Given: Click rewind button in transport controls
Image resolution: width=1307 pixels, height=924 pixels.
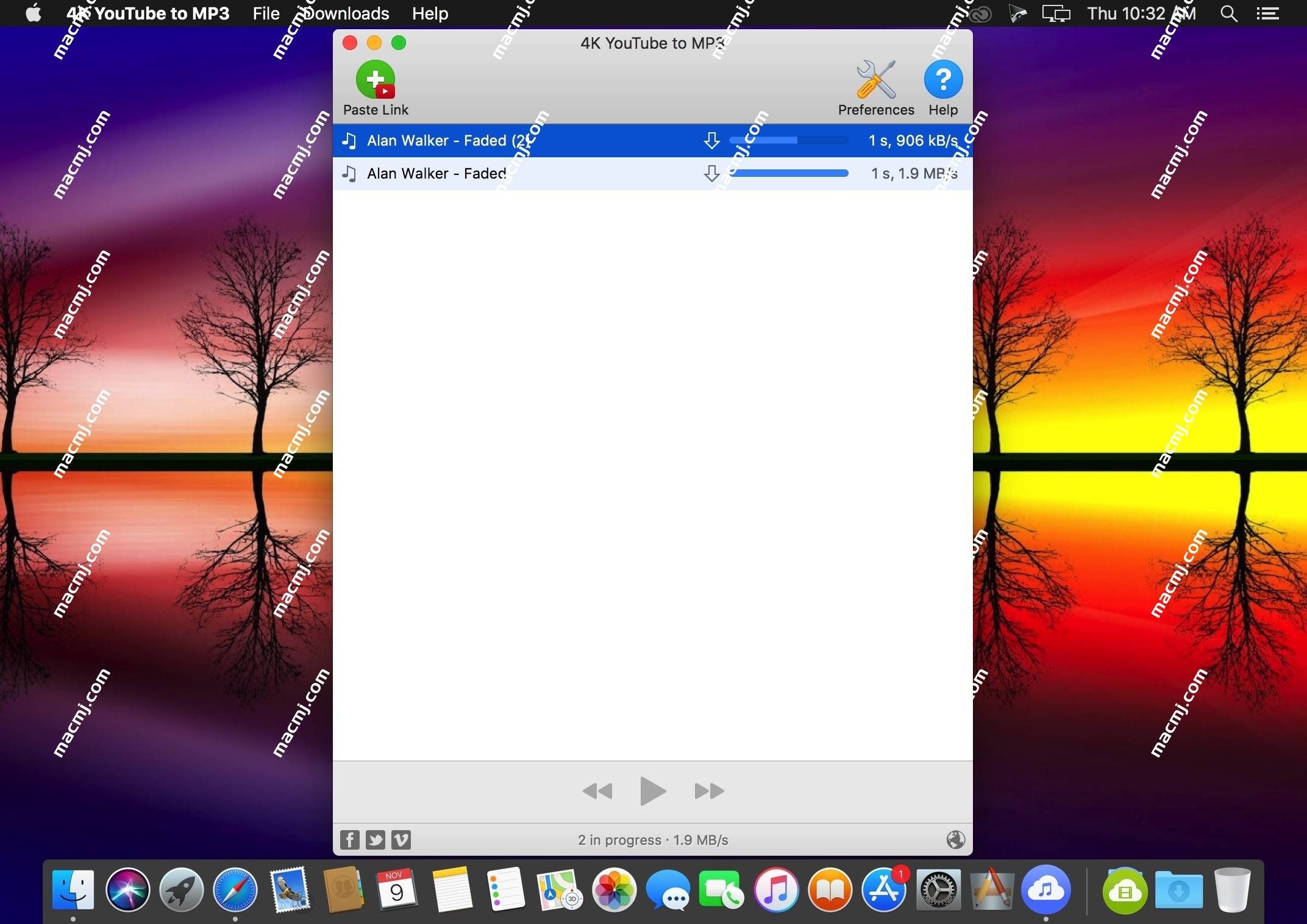Looking at the screenshot, I should [x=598, y=791].
